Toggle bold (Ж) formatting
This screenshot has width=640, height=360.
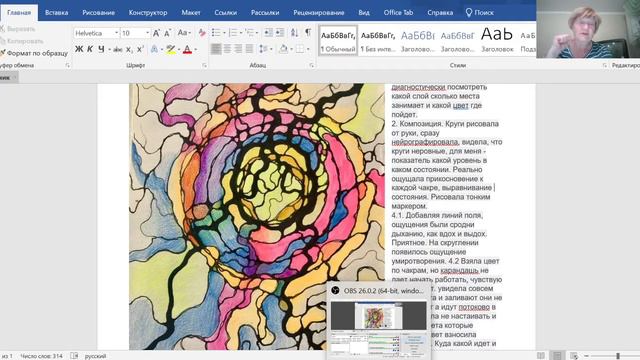pyautogui.click(x=79, y=49)
